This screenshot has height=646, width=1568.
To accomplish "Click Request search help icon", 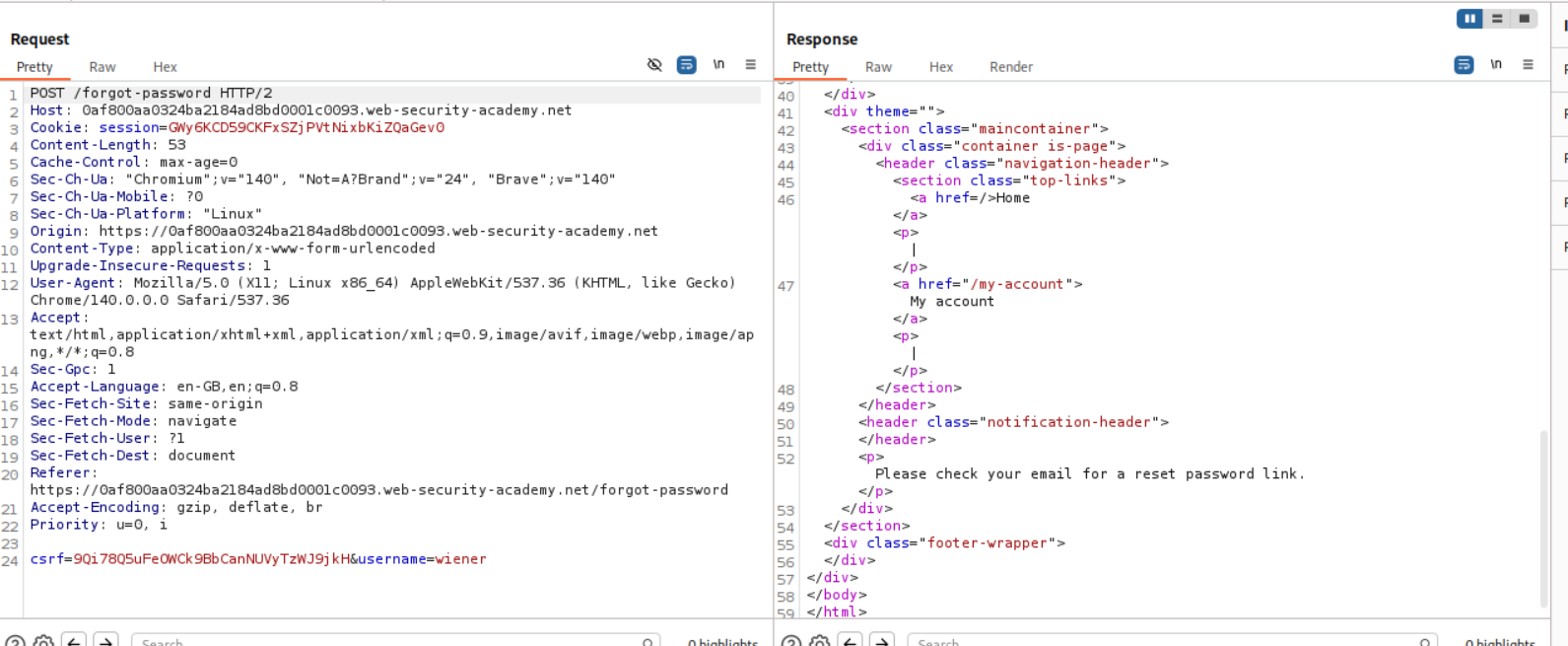I will pos(15,641).
